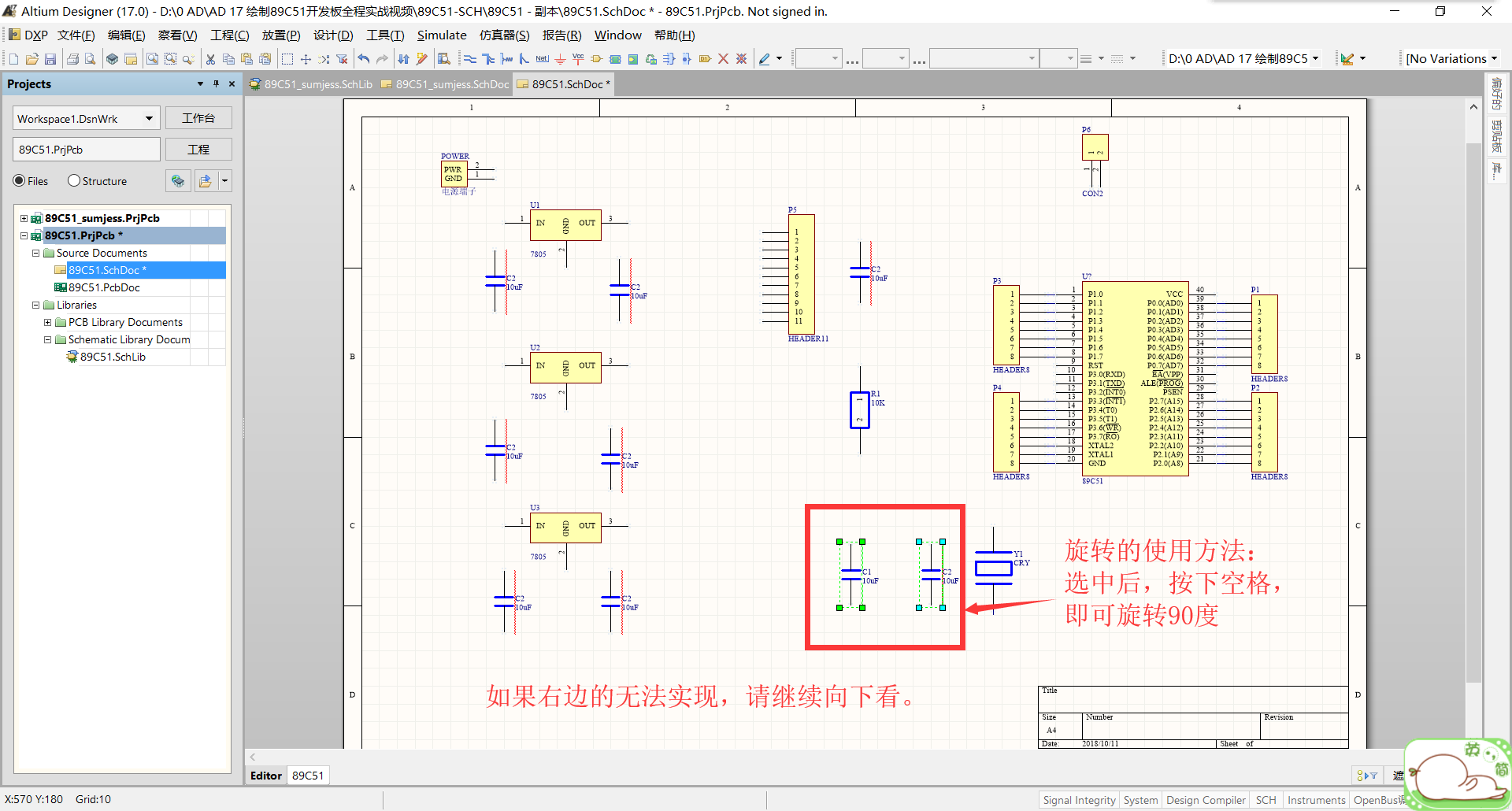
Task: Open the DXP menu
Action: coord(28,35)
